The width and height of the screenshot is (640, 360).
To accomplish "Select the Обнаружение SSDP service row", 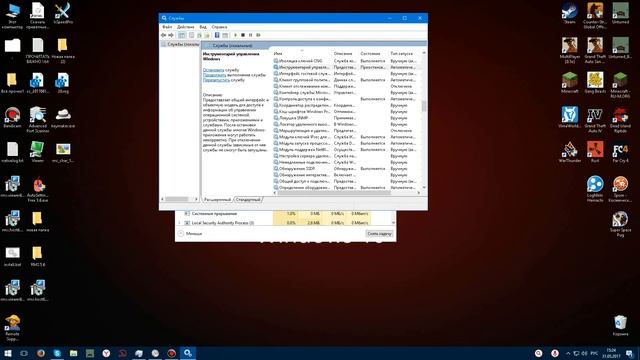I will coord(347,169).
